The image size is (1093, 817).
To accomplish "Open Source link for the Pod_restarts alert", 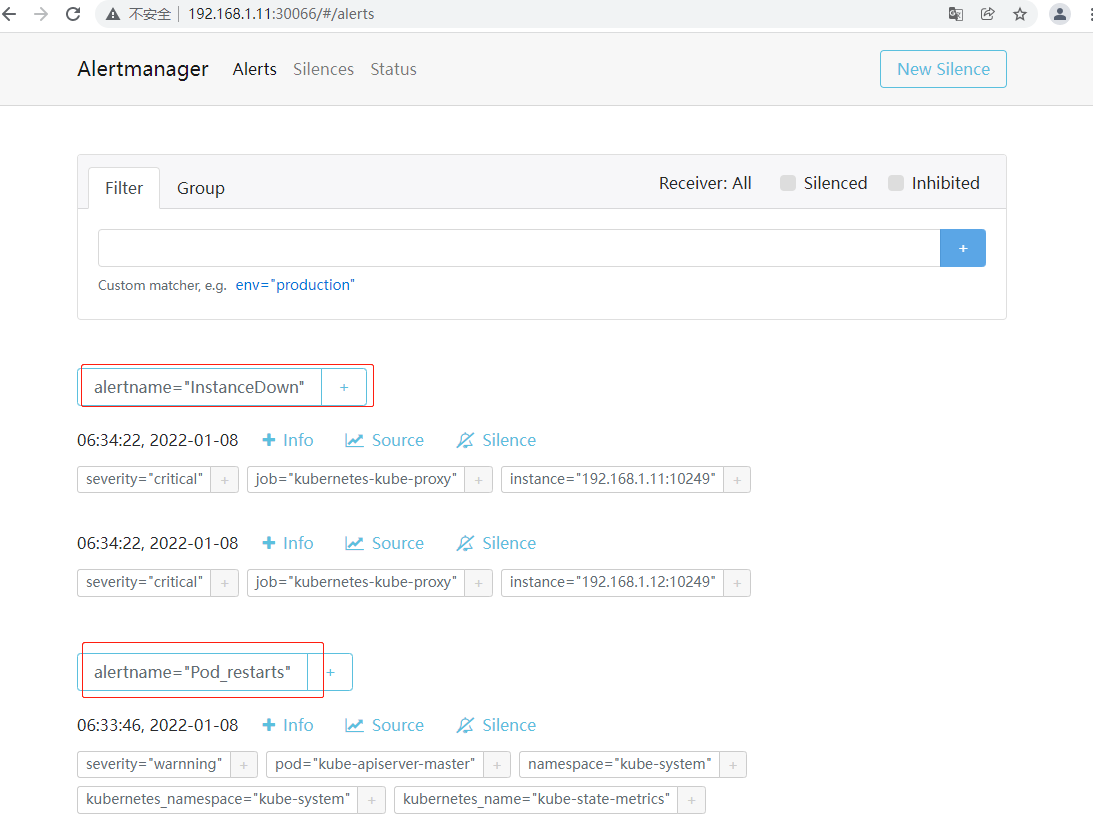I will pos(385,726).
